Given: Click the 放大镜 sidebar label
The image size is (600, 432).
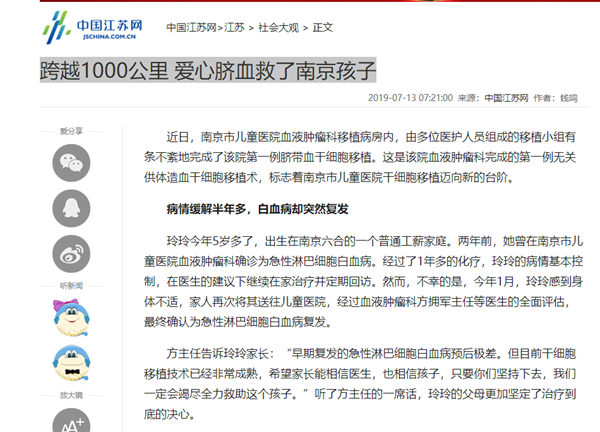Looking at the screenshot, I should point(70,394).
